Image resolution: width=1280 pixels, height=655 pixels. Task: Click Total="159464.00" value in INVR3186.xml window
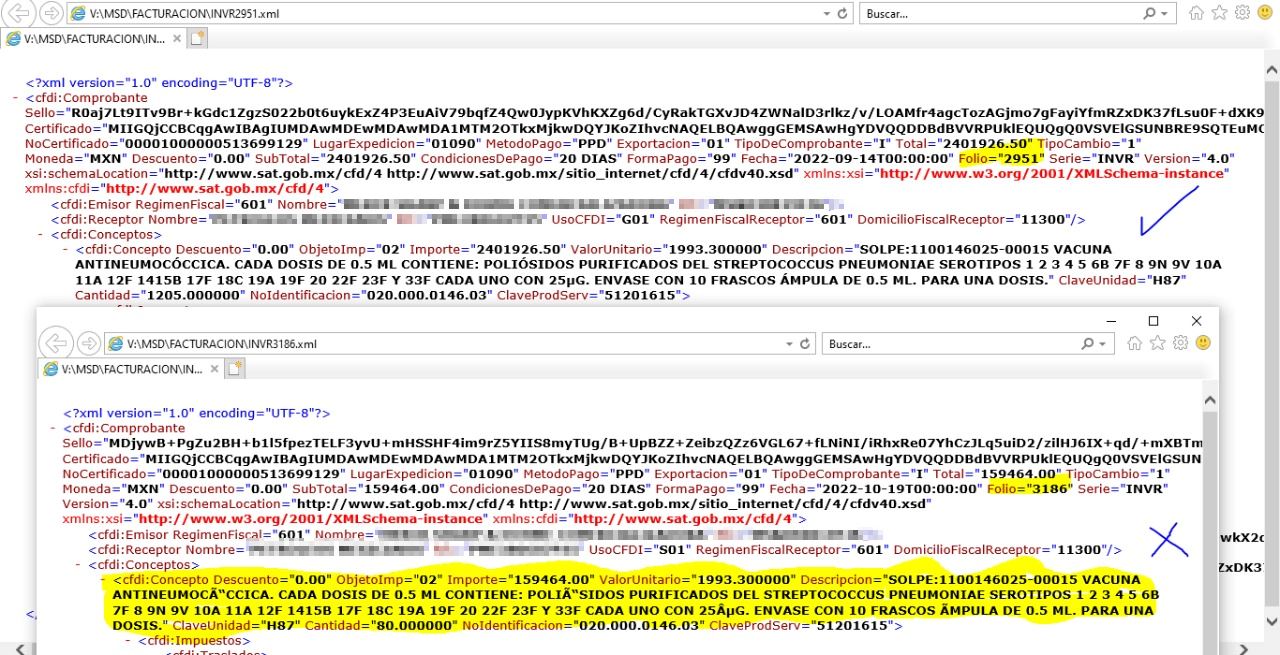coord(996,473)
